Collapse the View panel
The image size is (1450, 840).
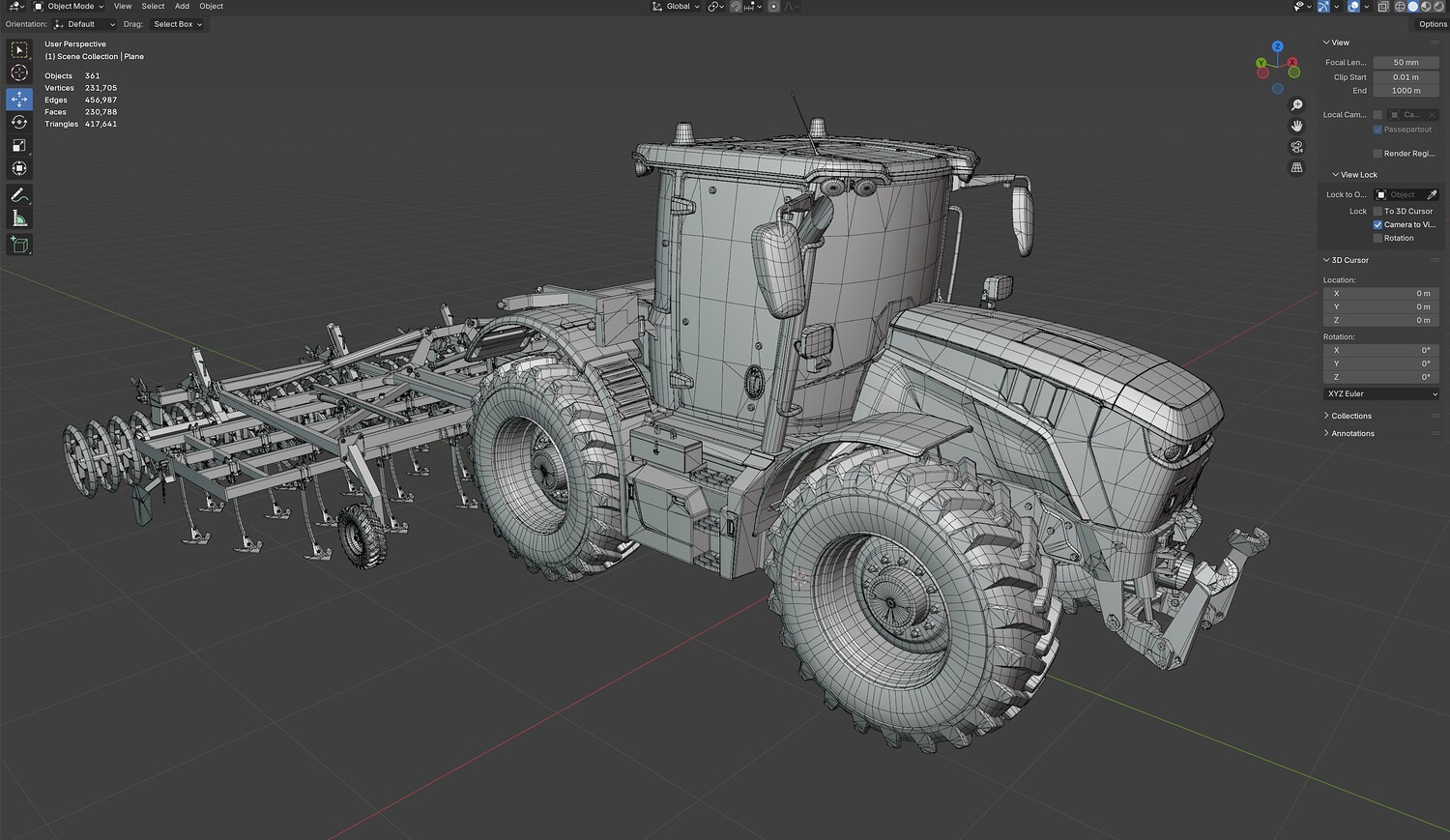tap(1337, 43)
